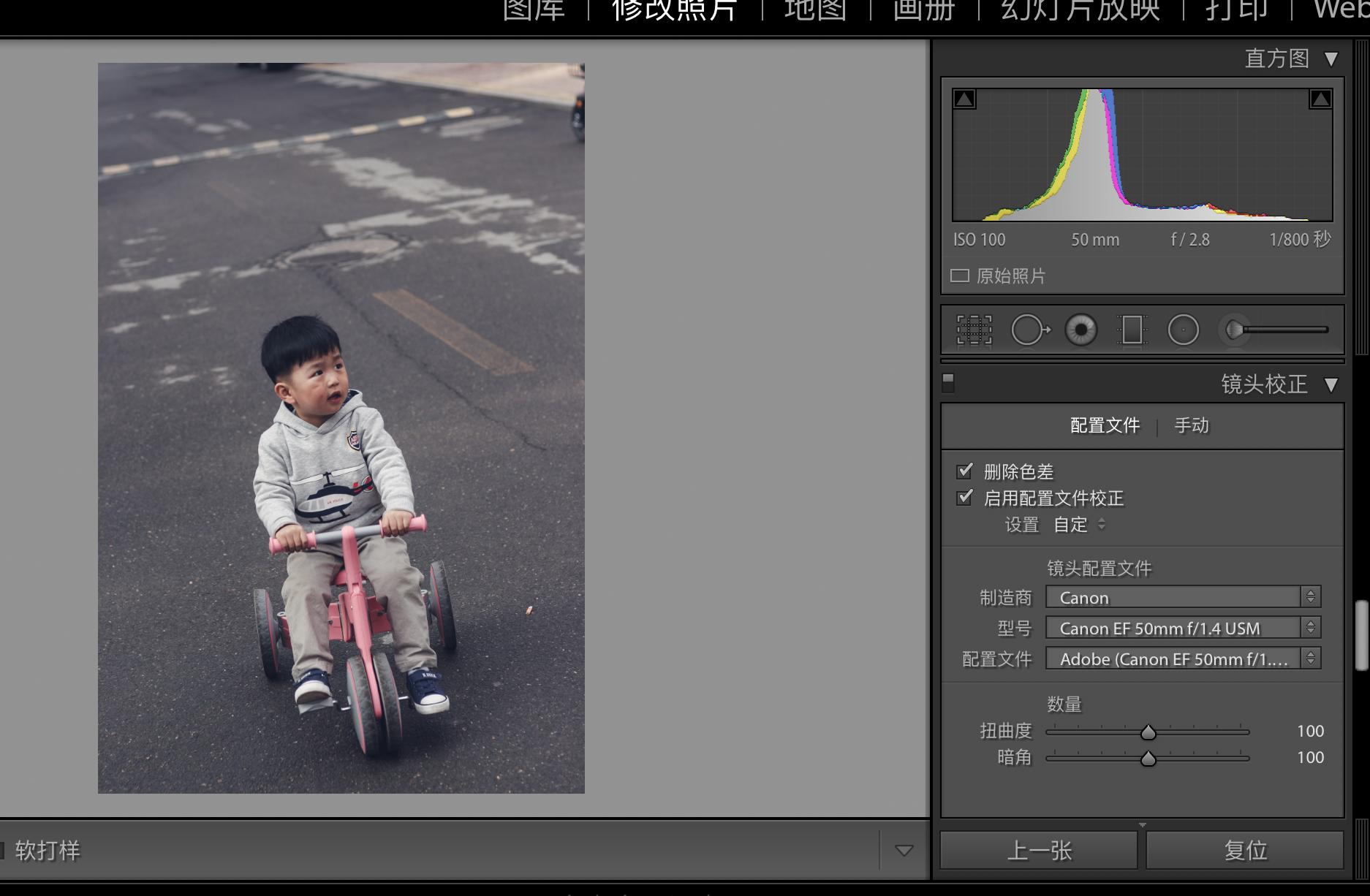1370x896 pixels.
Task: Click the 扭曲度 slider handle
Action: 1148,732
